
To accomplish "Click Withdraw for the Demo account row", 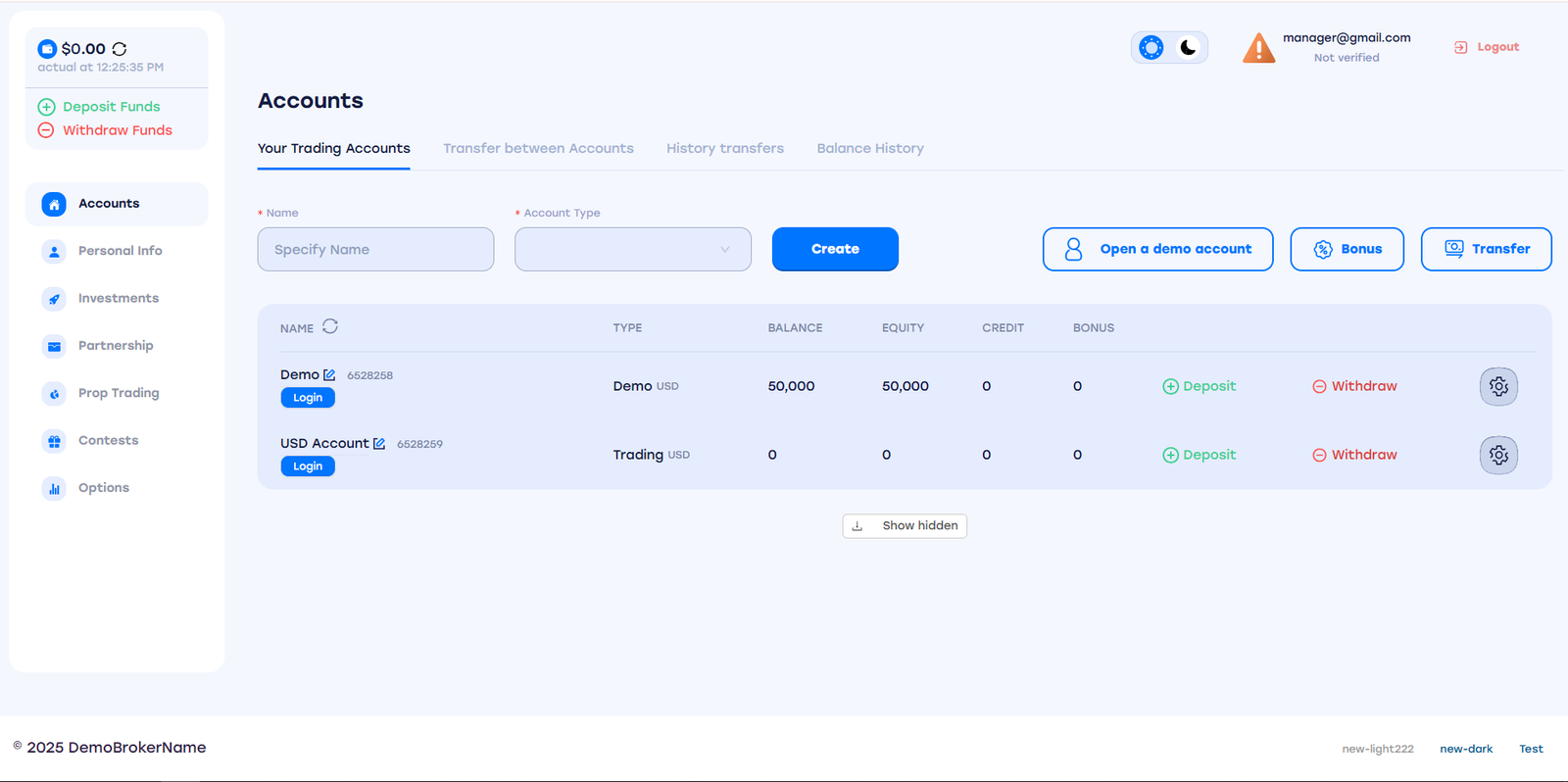I will point(1354,386).
